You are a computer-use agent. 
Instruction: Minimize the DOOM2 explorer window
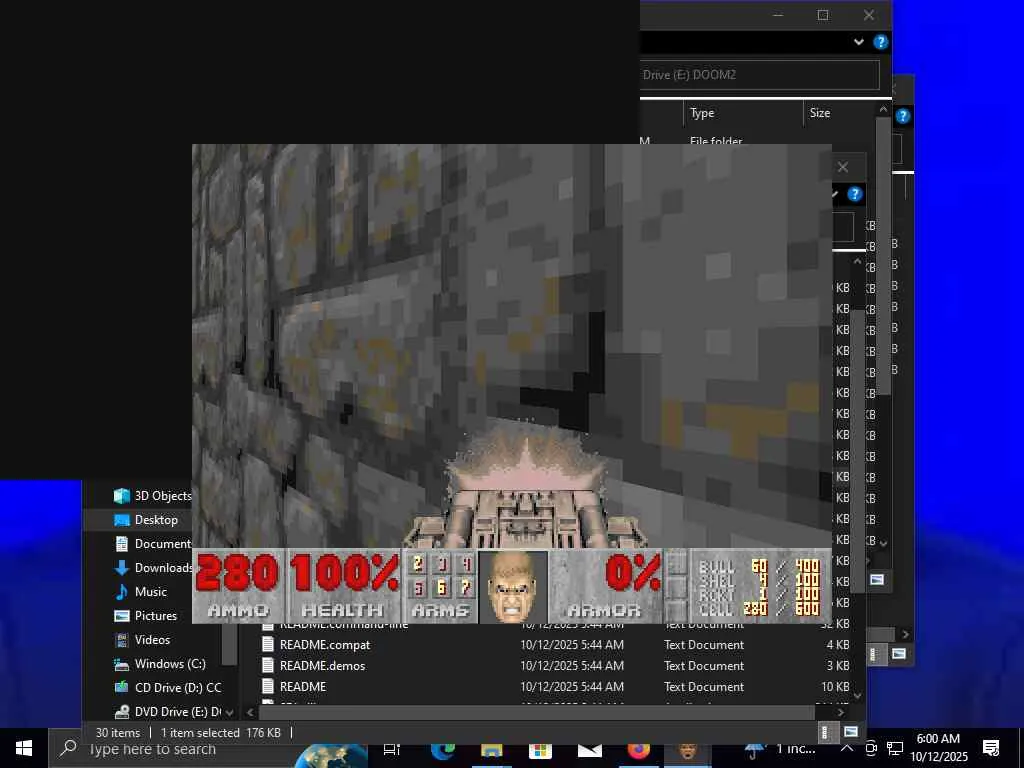pyautogui.click(x=778, y=15)
